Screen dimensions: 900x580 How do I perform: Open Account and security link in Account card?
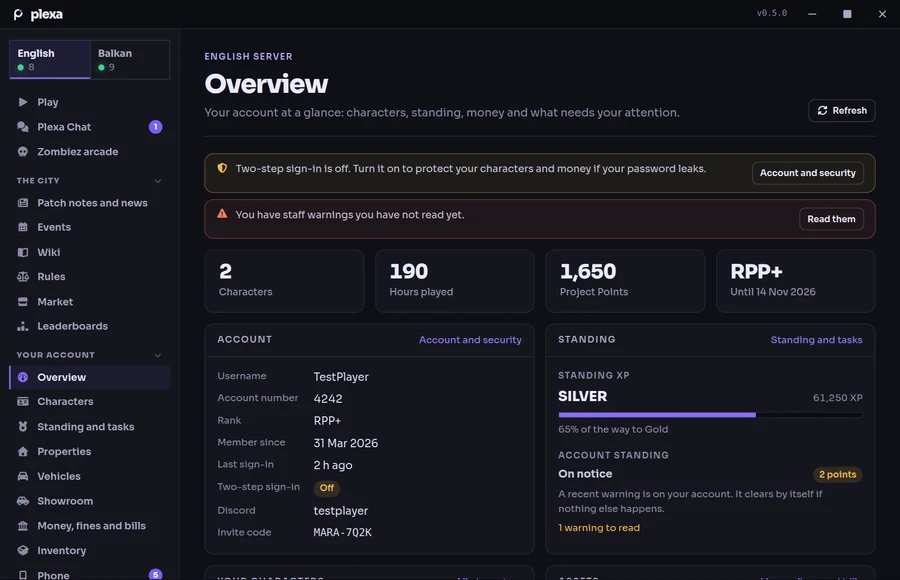pyautogui.click(x=470, y=340)
